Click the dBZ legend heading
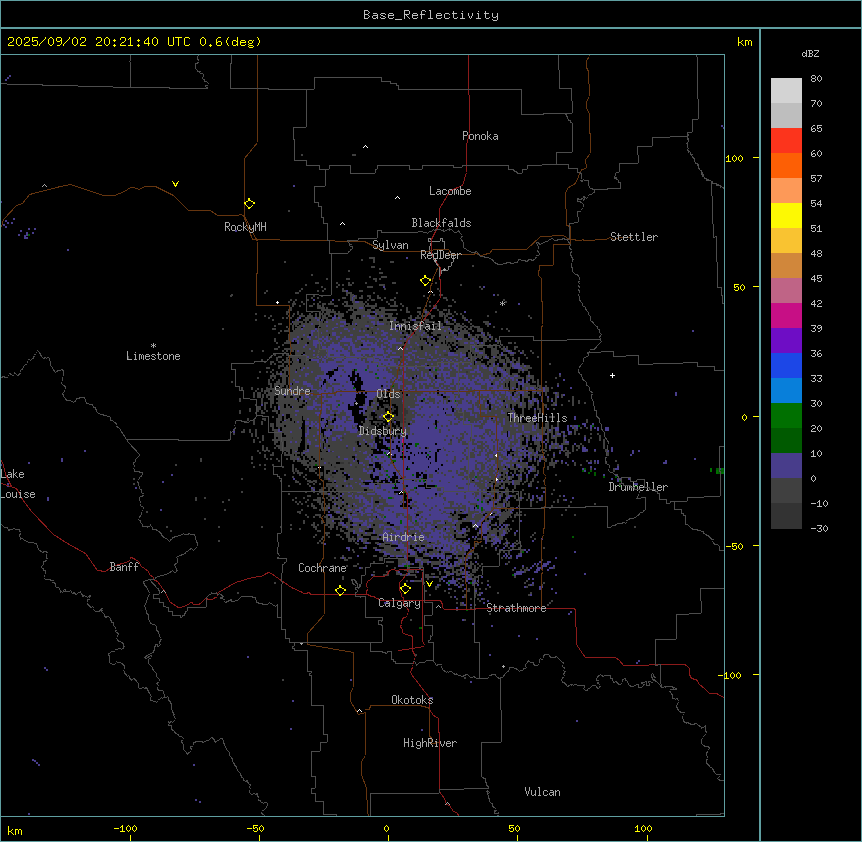Viewport: 862px width, 842px height. click(x=810, y=53)
